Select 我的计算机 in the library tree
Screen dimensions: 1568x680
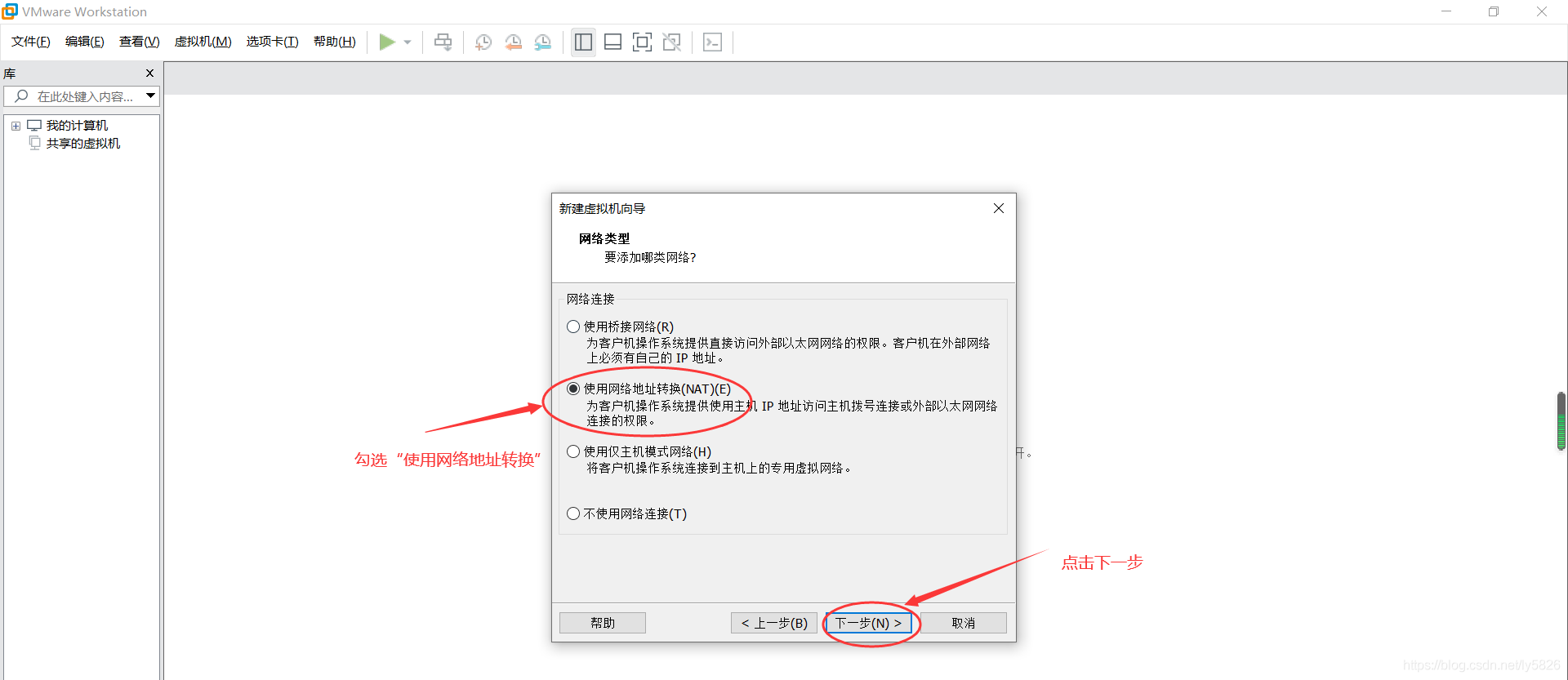[x=77, y=125]
